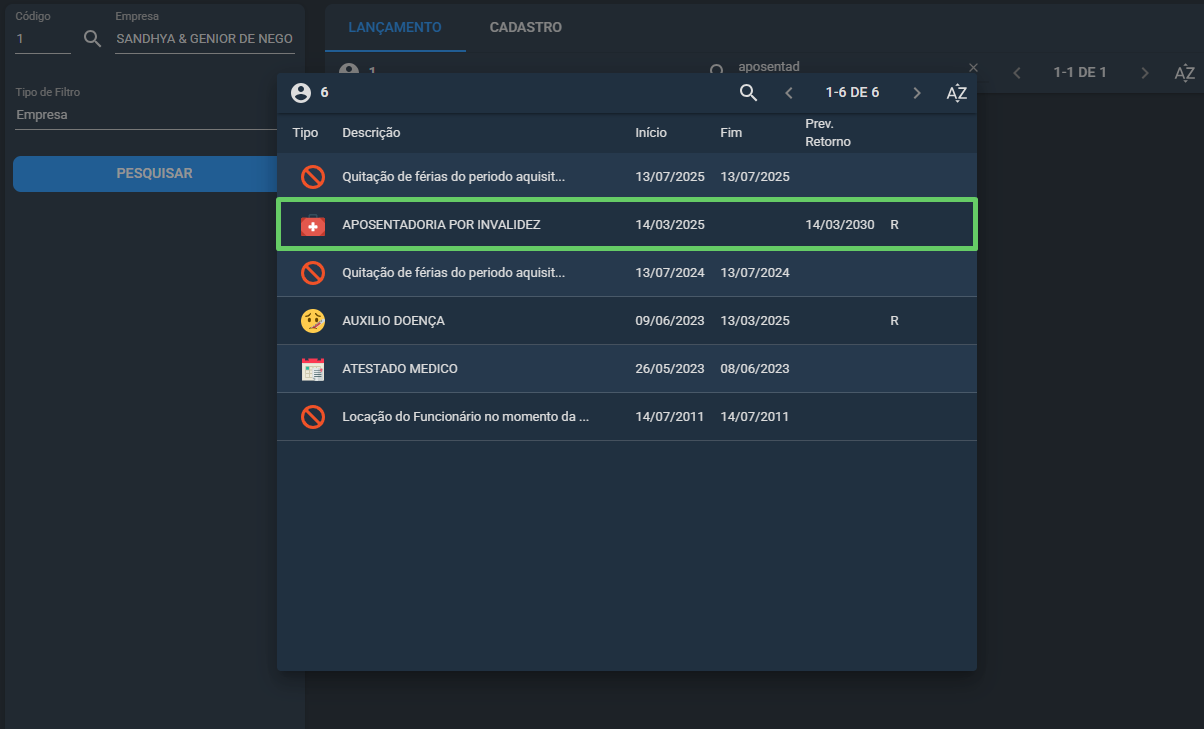Click the 14/07/2011 date in the Fim column
This screenshot has width=1204, height=729.
[x=755, y=417]
